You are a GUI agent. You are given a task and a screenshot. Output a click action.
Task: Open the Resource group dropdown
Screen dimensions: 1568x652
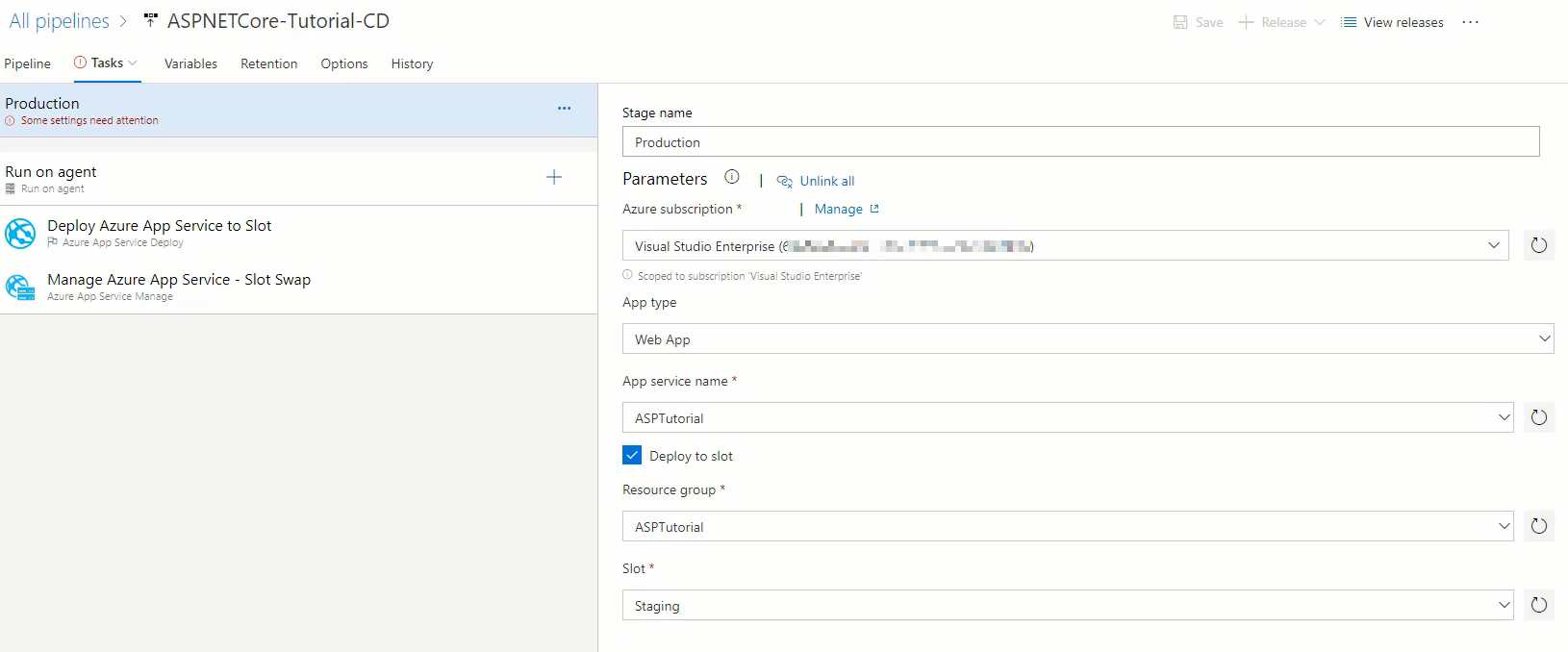[x=1504, y=527]
